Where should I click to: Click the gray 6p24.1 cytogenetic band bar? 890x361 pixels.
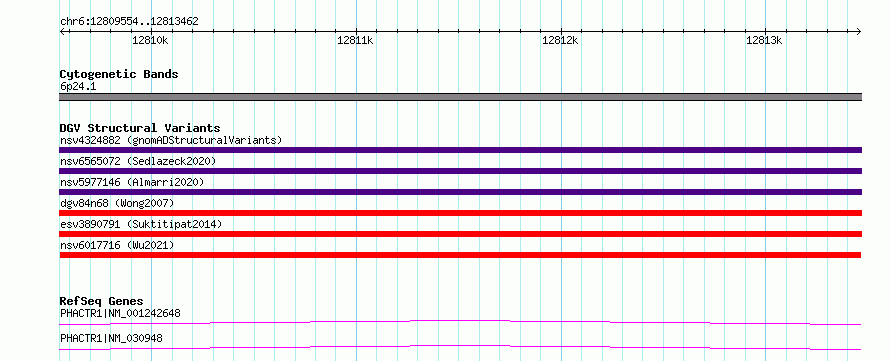(x=460, y=97)
